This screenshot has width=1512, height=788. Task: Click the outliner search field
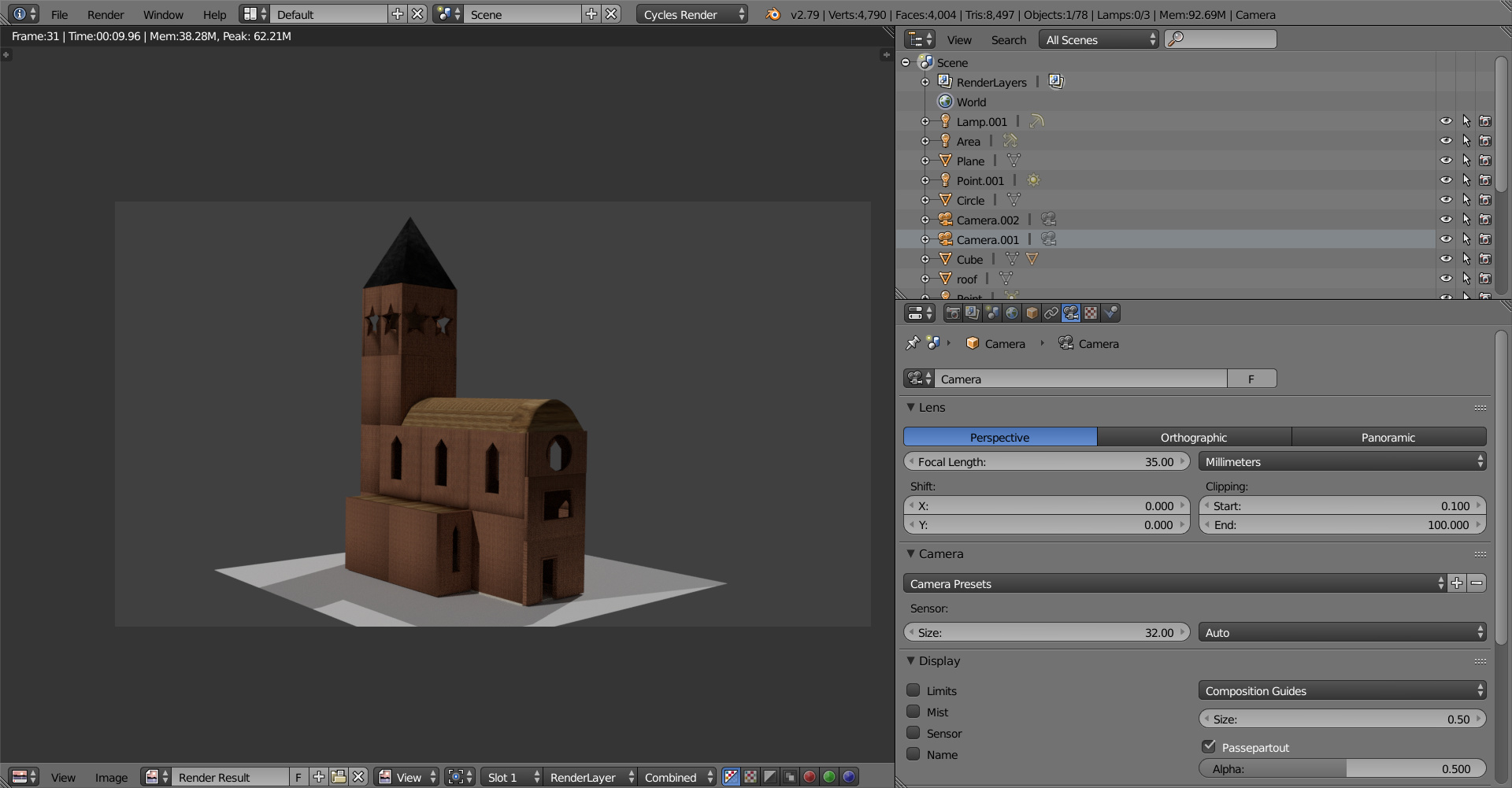1221,39
